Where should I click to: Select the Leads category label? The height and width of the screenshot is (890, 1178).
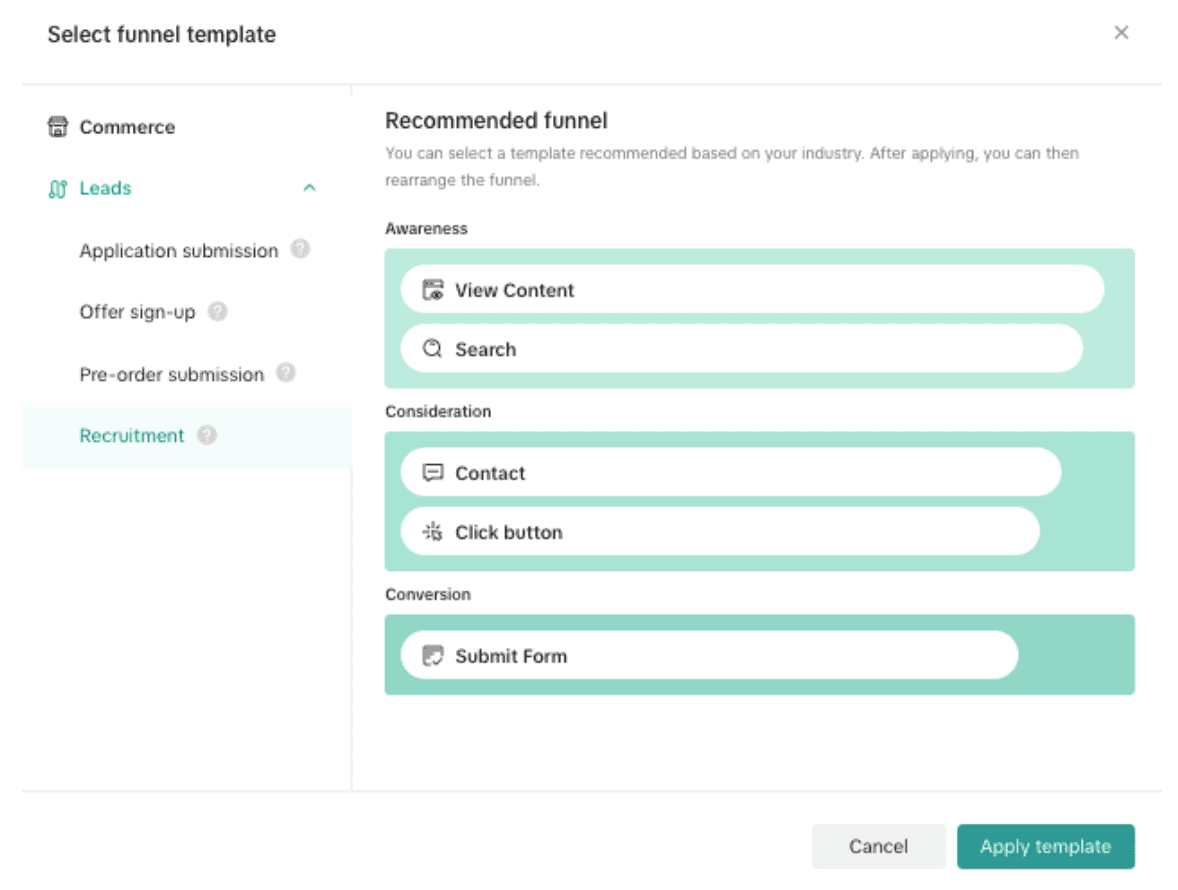pyautogui.click(x=105, y=188)
